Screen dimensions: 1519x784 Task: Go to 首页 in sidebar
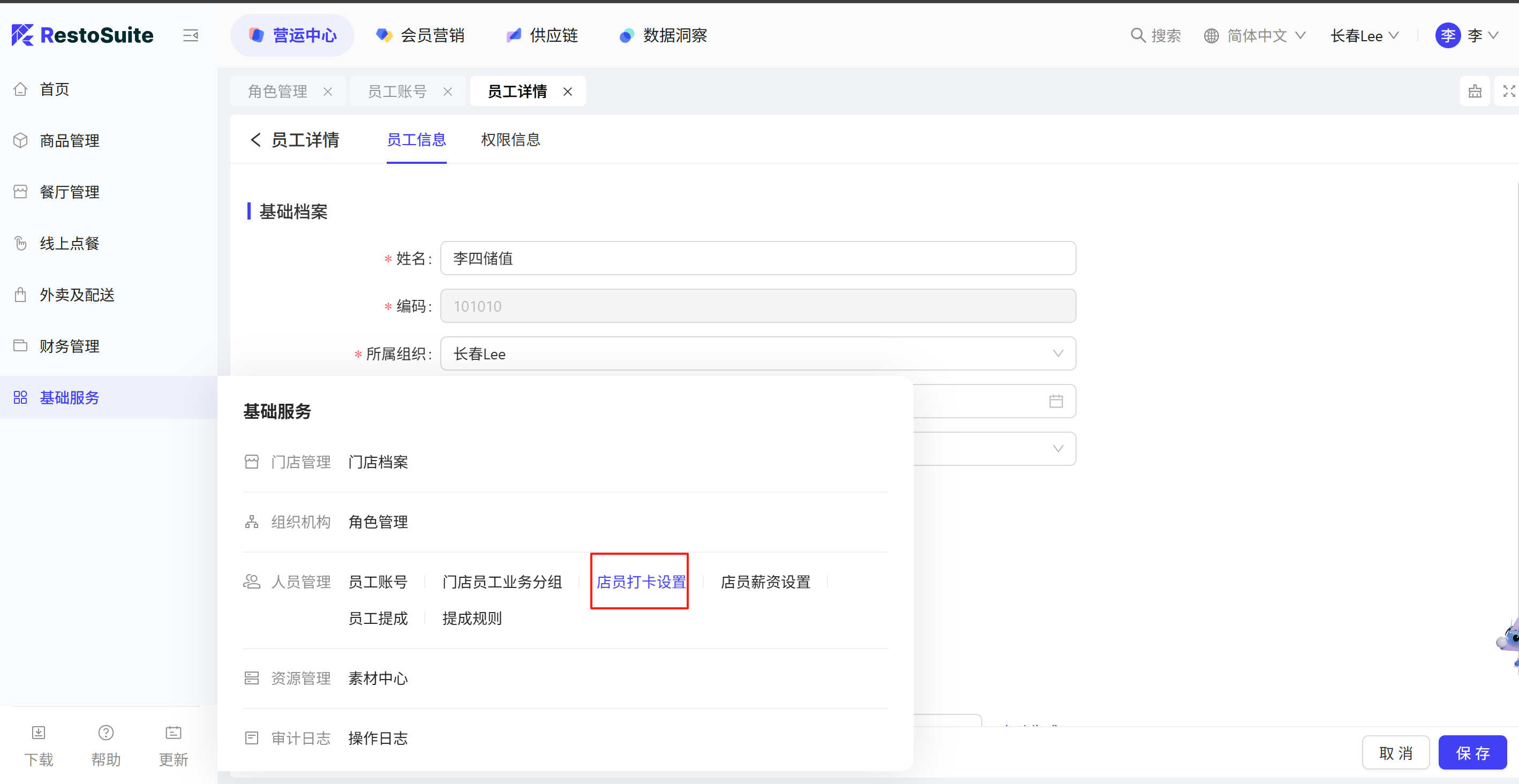tap(54, 89)
